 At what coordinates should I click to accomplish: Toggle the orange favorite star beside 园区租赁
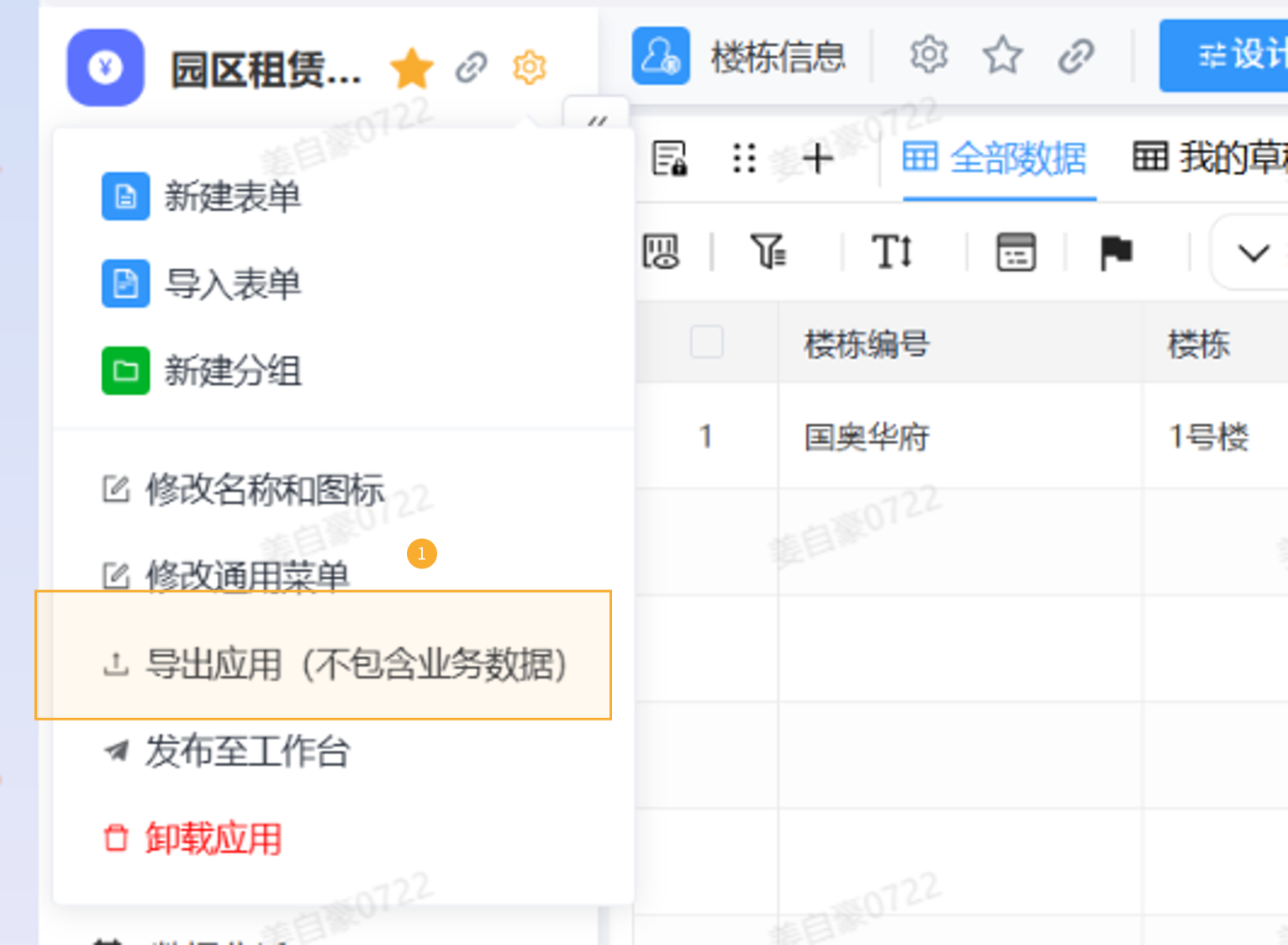click(412, 68)
